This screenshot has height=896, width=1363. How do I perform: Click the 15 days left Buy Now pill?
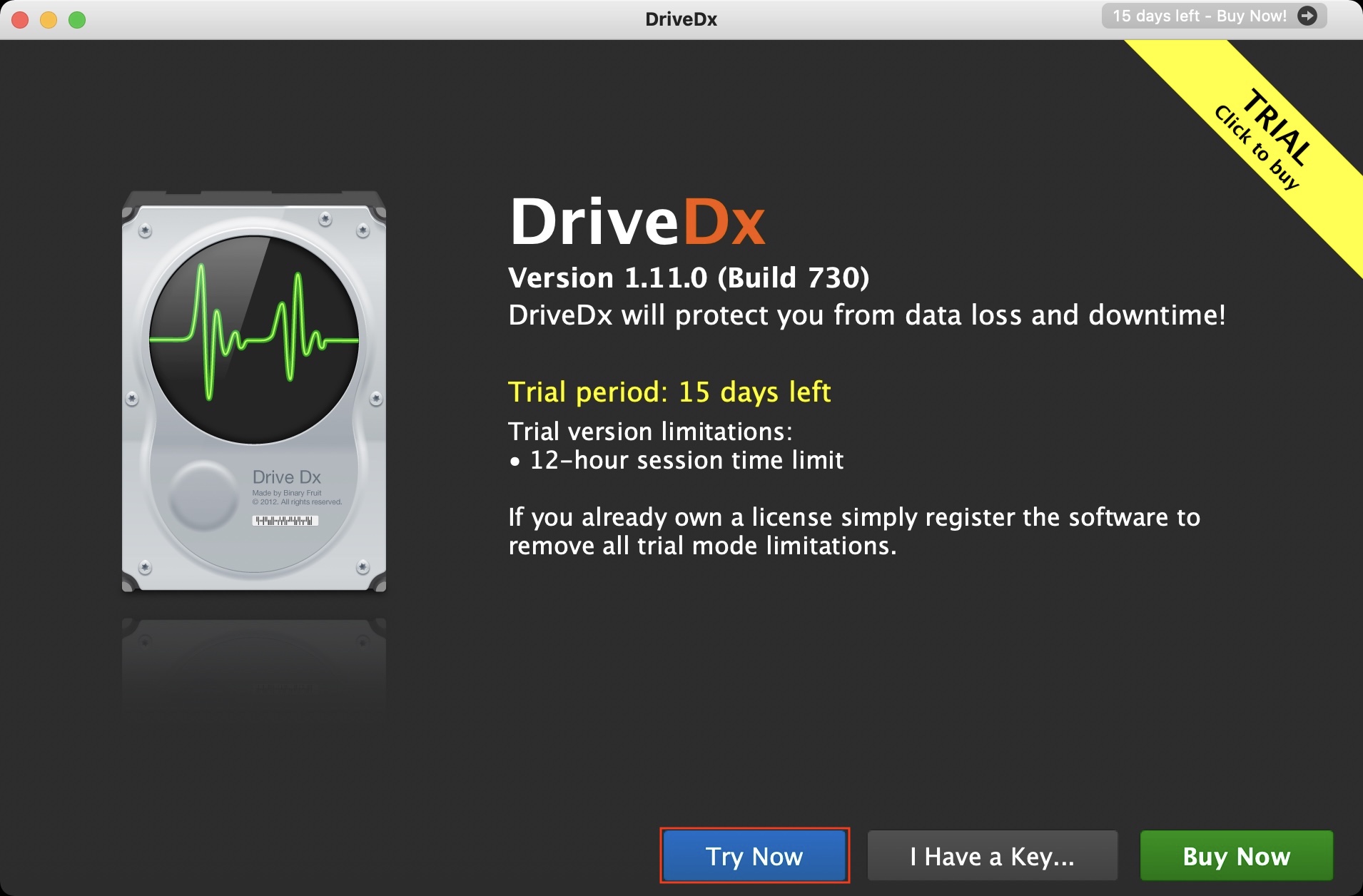[1214, 16]
